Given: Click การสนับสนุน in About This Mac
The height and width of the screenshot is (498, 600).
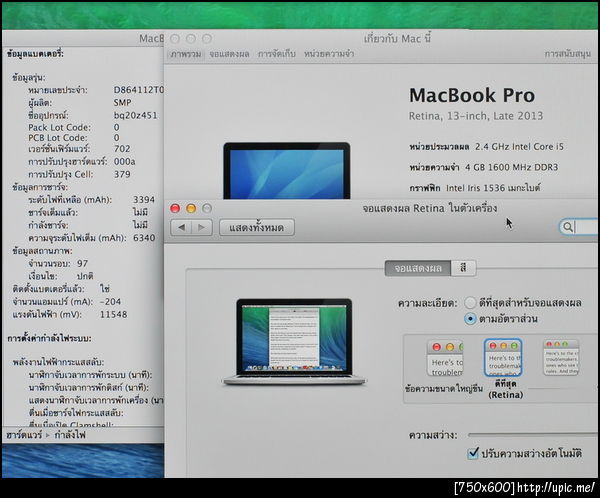Looking at the screenshot, I should pyautogui.click(x=568, y=54).
